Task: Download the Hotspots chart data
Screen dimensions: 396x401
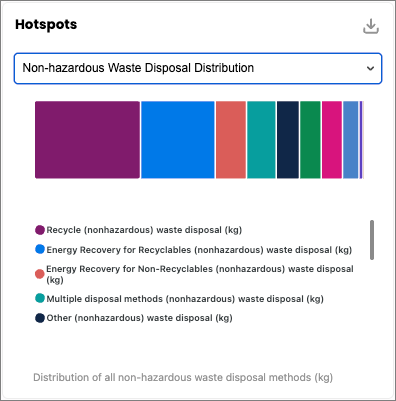Action: [x=371, y=26]
